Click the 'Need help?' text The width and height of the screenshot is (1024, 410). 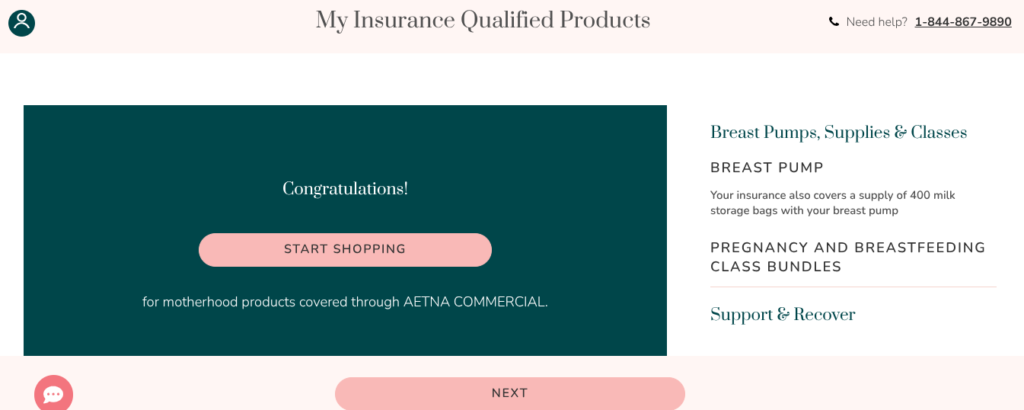tap(876, 22)
